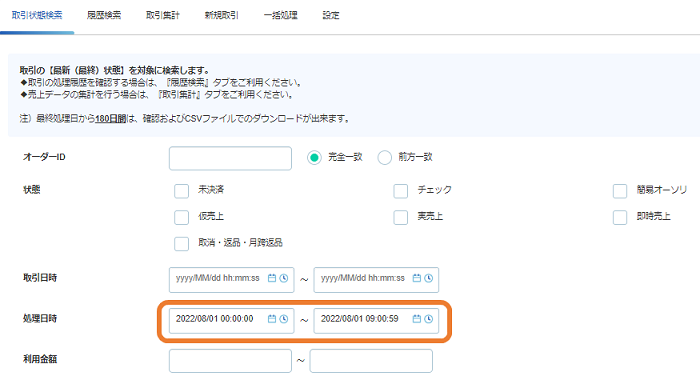
Task: Click the 取引日時 start datetime field
Action: 232,280
